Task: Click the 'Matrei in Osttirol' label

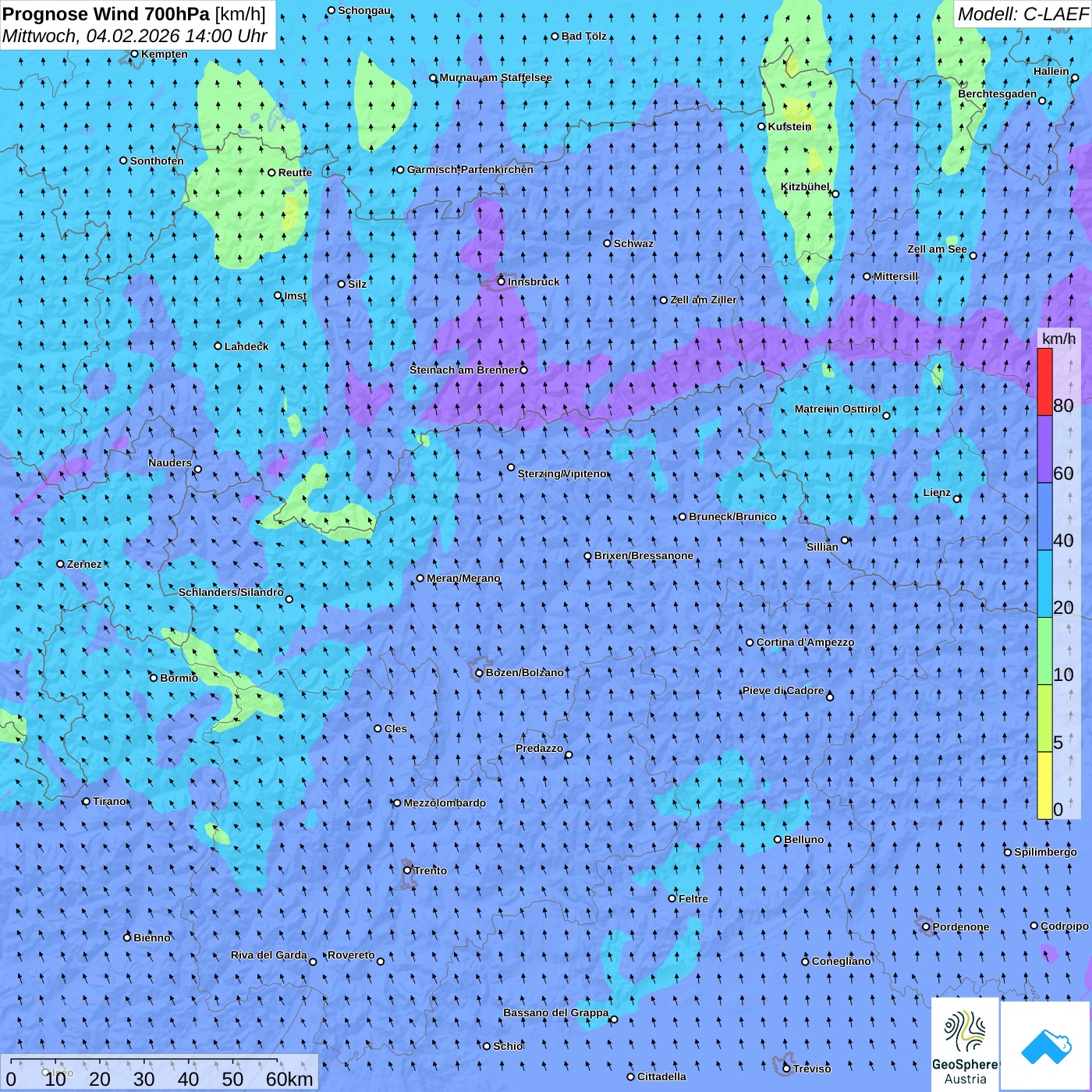Action: (838, 409)
